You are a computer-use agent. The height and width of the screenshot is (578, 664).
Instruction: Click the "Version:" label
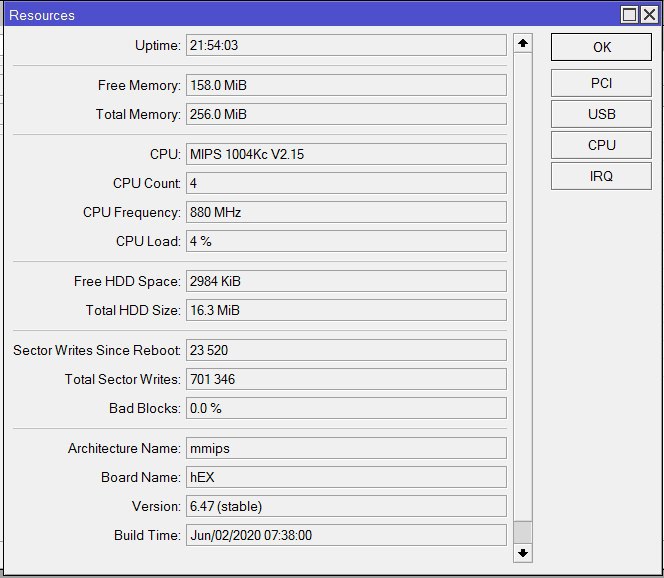[x=156, y=506]
